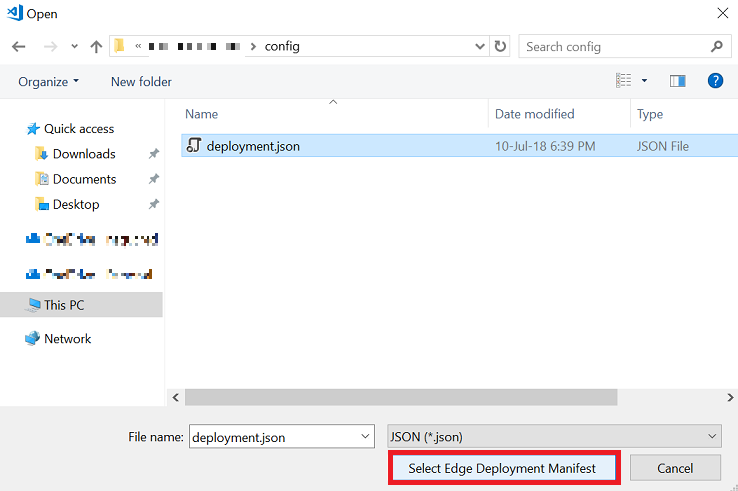
Task: Click the pin icon beside Desktop
Action: [x=153, y=204]
